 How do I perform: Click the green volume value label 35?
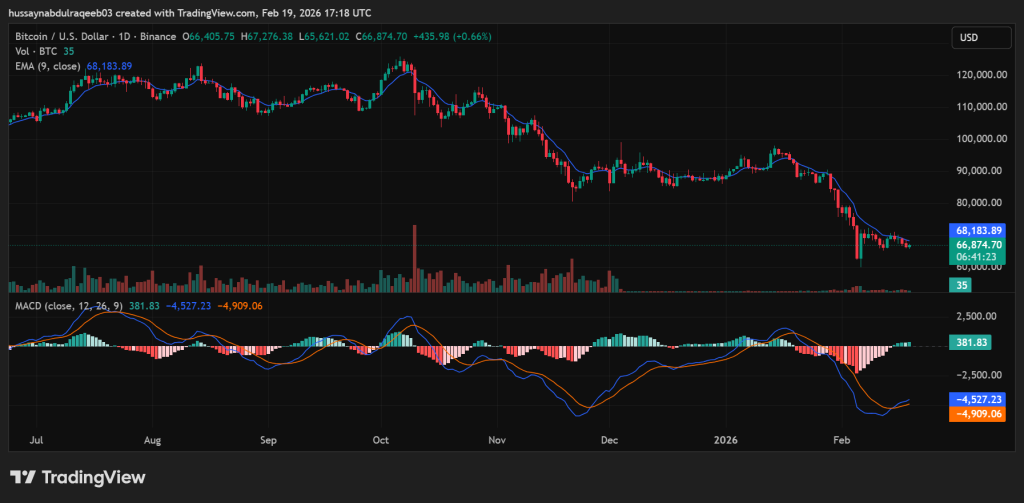click(960, 285)
